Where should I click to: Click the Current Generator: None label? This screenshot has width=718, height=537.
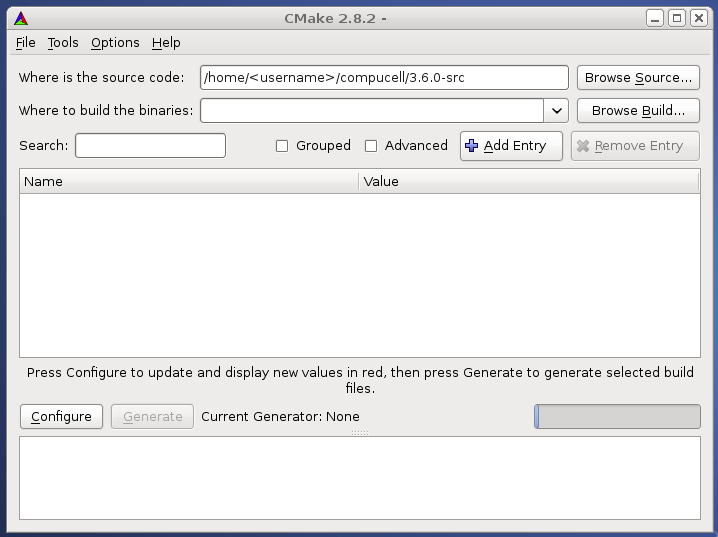tap(280, 417)
